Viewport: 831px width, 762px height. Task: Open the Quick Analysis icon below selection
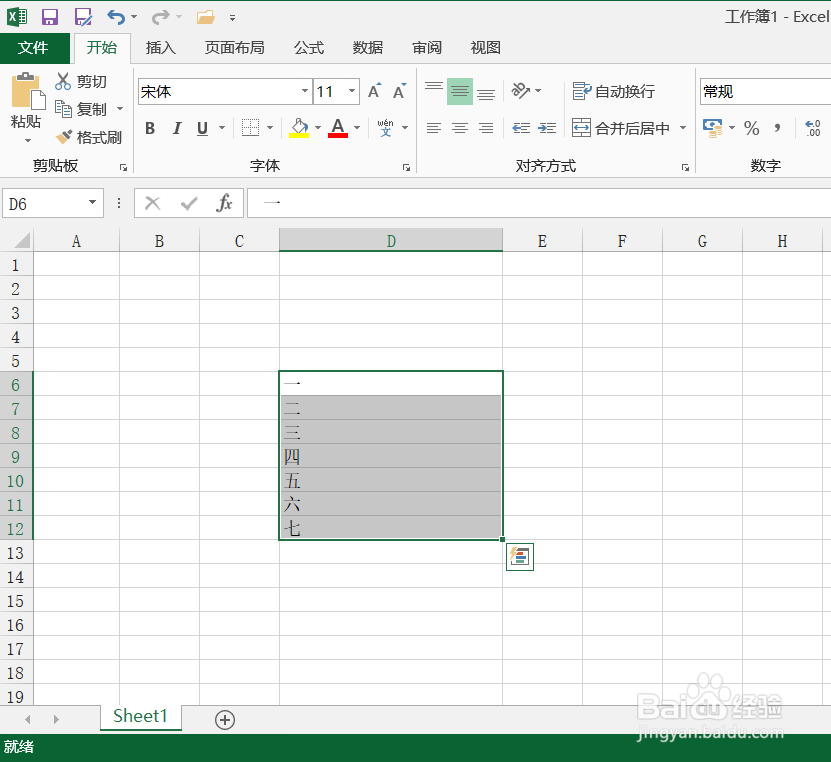point(520,557)
